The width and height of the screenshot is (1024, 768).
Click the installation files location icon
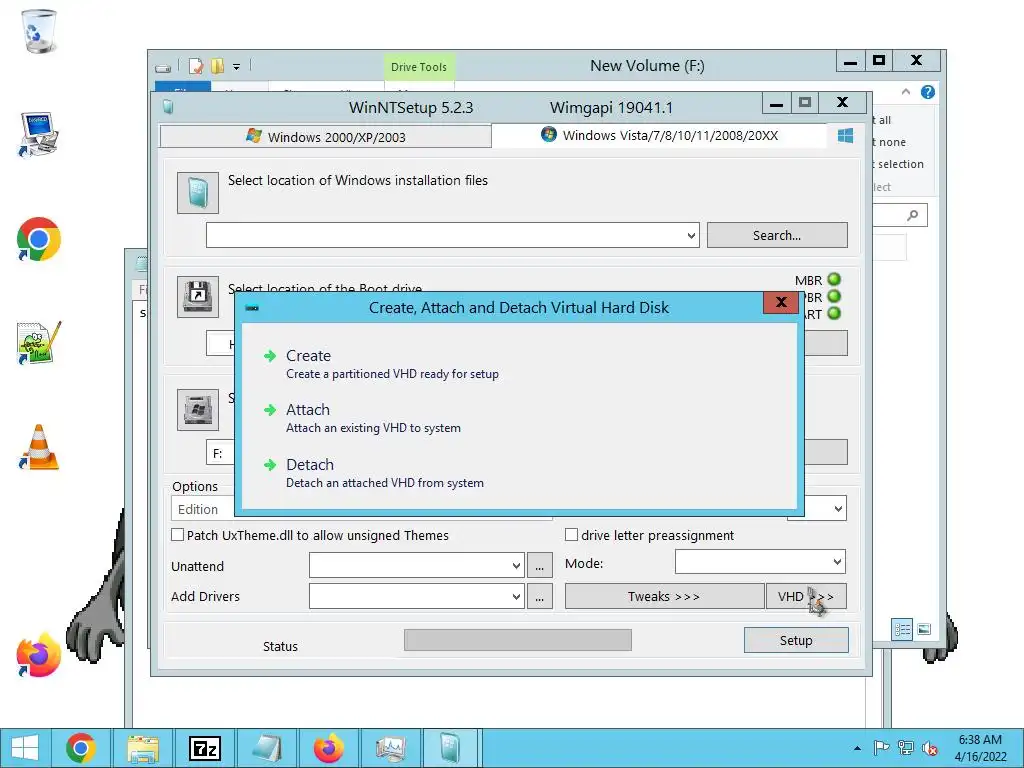pyautogui.click(x=198, y=193)
